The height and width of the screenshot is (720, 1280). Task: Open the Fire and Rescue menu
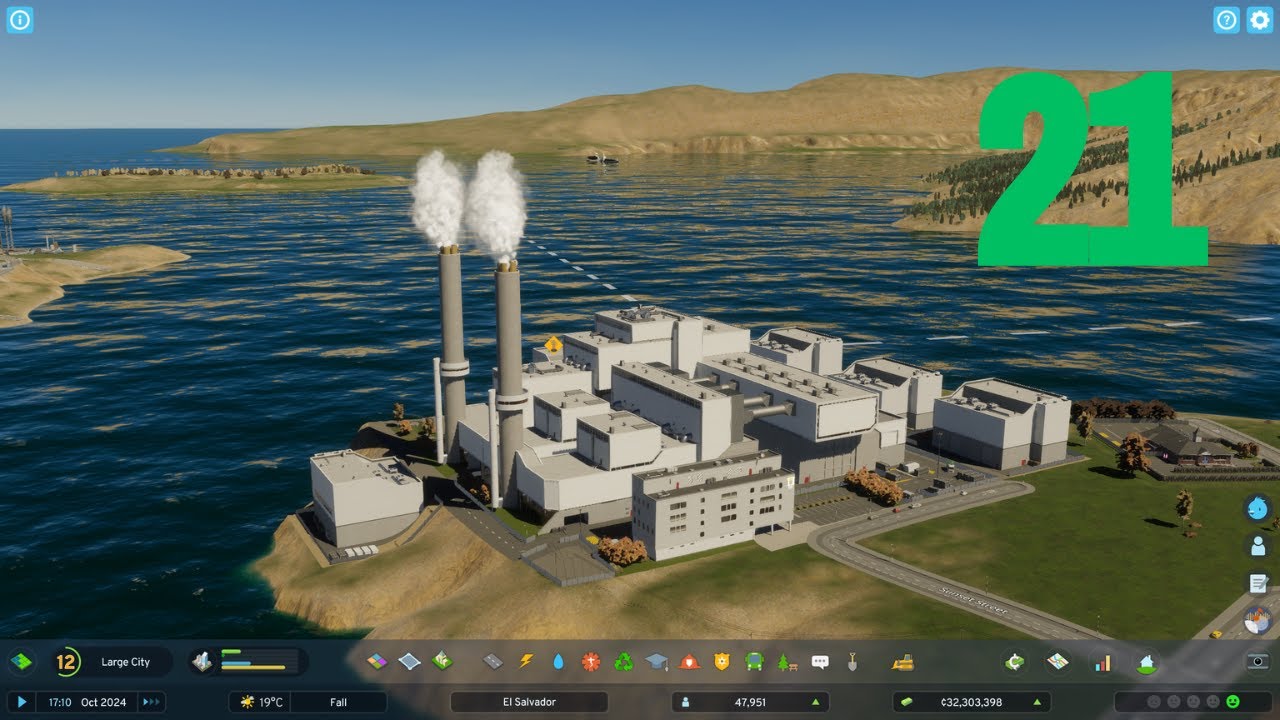689,661
